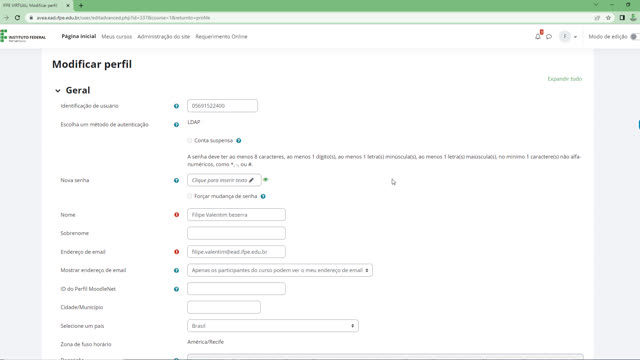Open user avatar menu
The width and height of the screenshot is (640, 360).
tap(568, 37)
